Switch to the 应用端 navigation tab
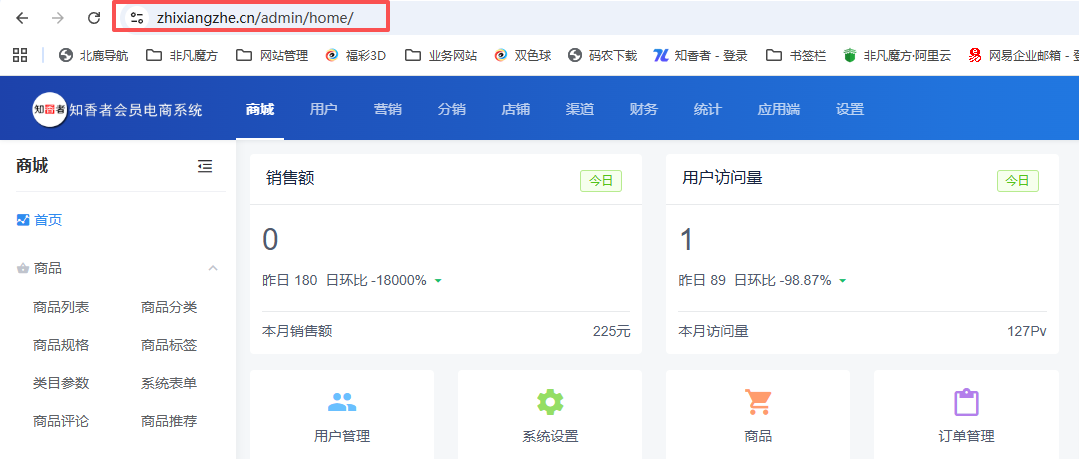 (778, 109)
